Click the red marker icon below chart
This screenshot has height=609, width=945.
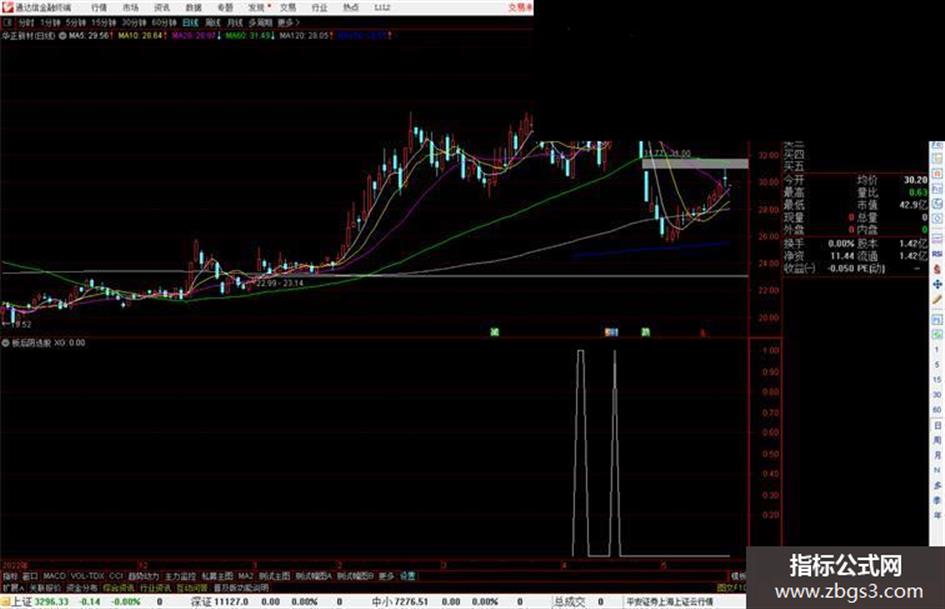point(702,332)
